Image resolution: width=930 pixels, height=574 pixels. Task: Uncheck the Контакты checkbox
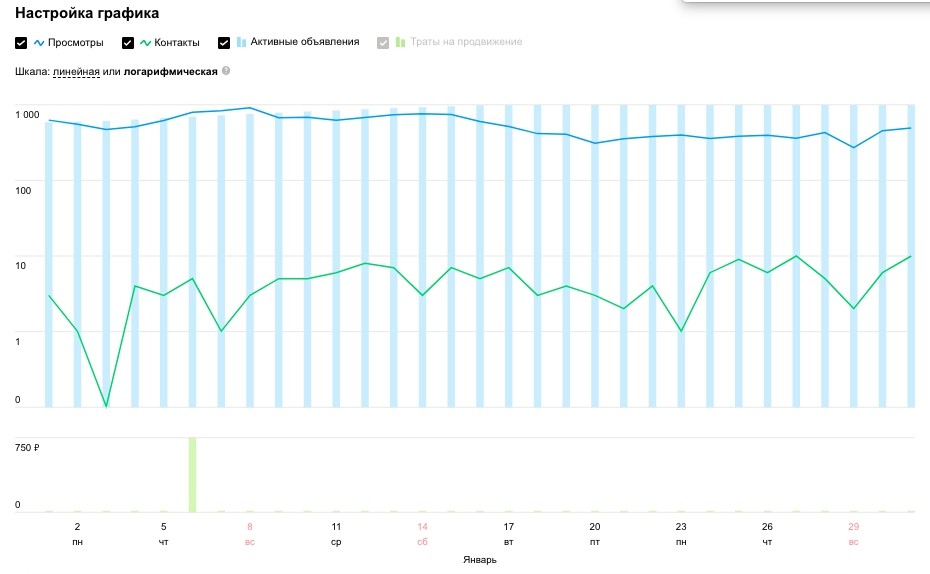[128, 43]
